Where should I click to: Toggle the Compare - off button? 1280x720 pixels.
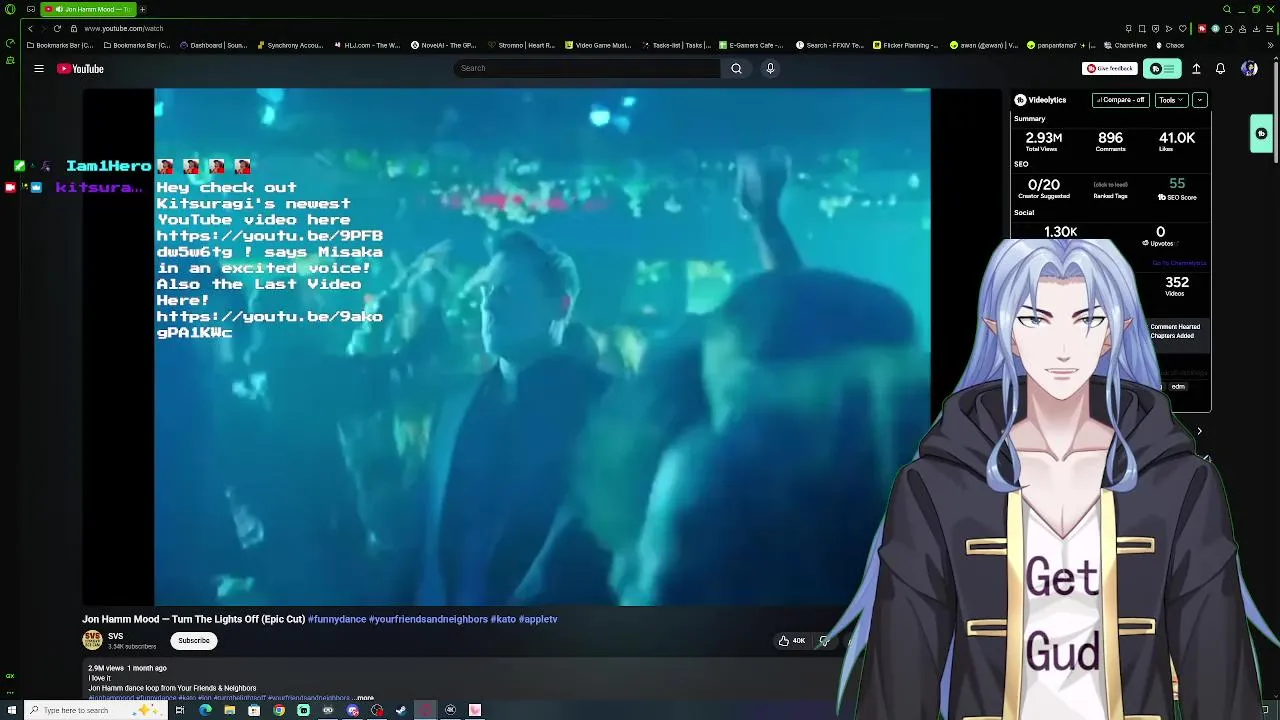pos(1119,100)
